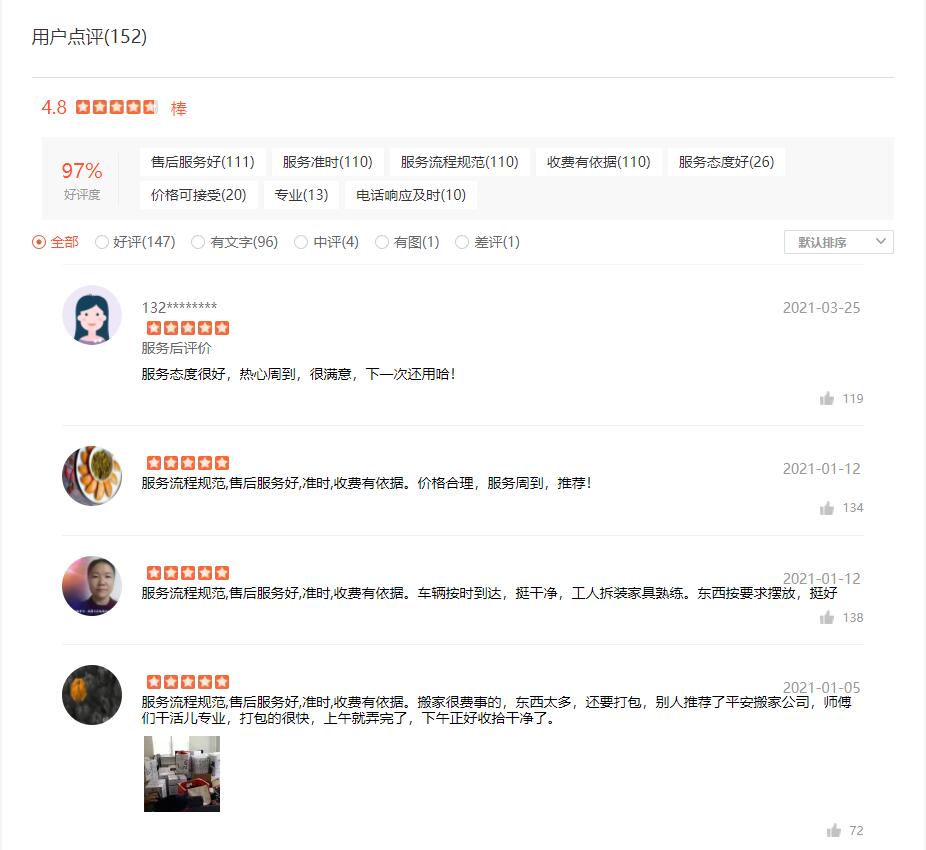The height and width of the screenshot is (850, 926).
Task: Click the 4.8 star rating icons
Action: (116, 107)
